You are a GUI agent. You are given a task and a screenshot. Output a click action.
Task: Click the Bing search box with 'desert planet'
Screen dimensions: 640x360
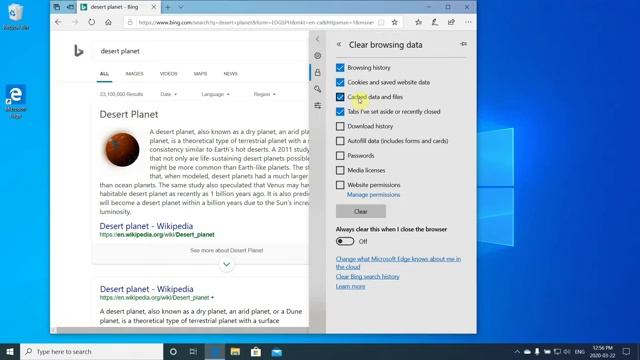coord(200,51)
